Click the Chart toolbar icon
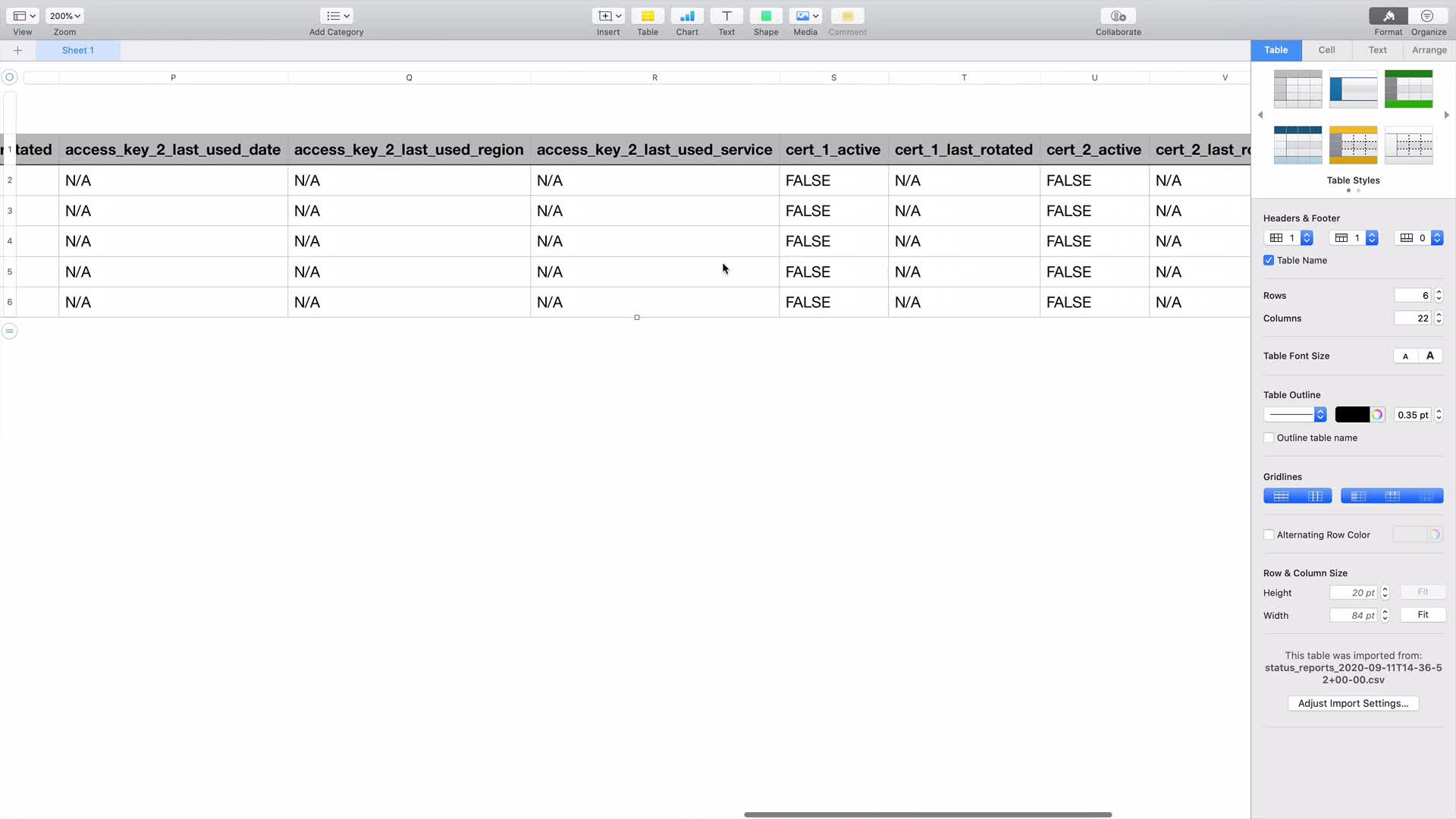 (687, 16)
